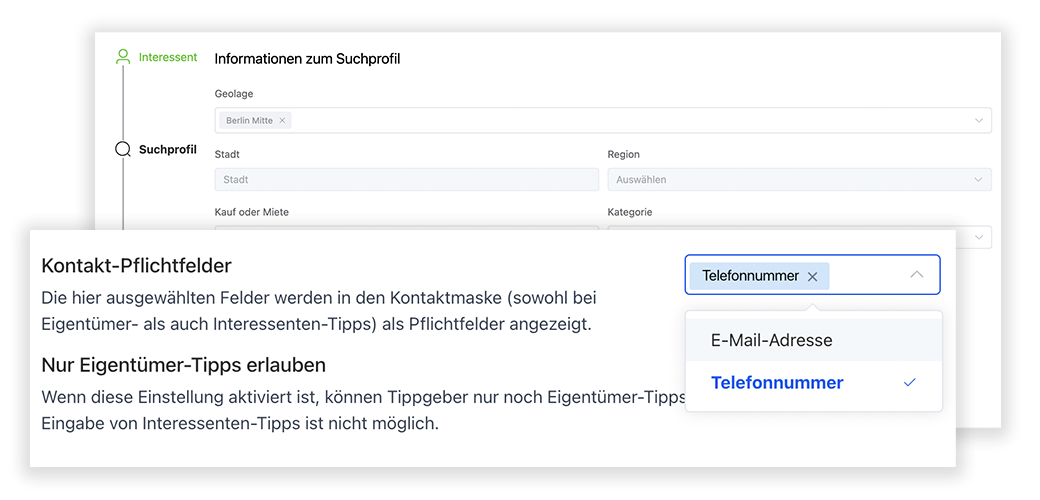Click the Suchprofil magnifier step icon
The image size is (1040, 500).
coord(123,149)
